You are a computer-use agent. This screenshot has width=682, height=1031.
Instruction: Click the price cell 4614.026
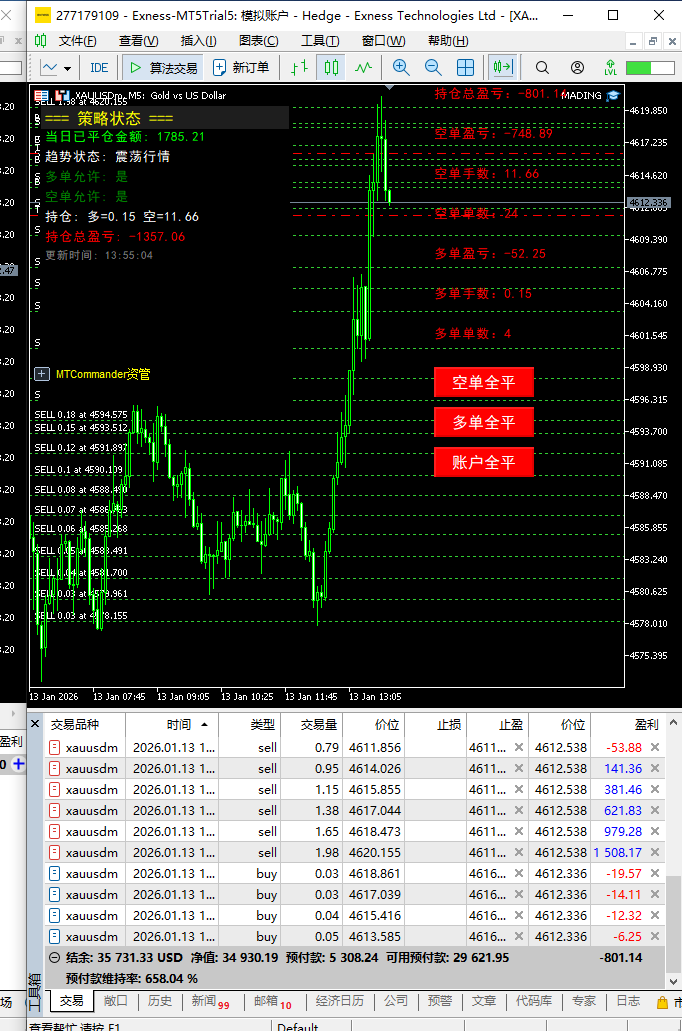pos(374,768)
